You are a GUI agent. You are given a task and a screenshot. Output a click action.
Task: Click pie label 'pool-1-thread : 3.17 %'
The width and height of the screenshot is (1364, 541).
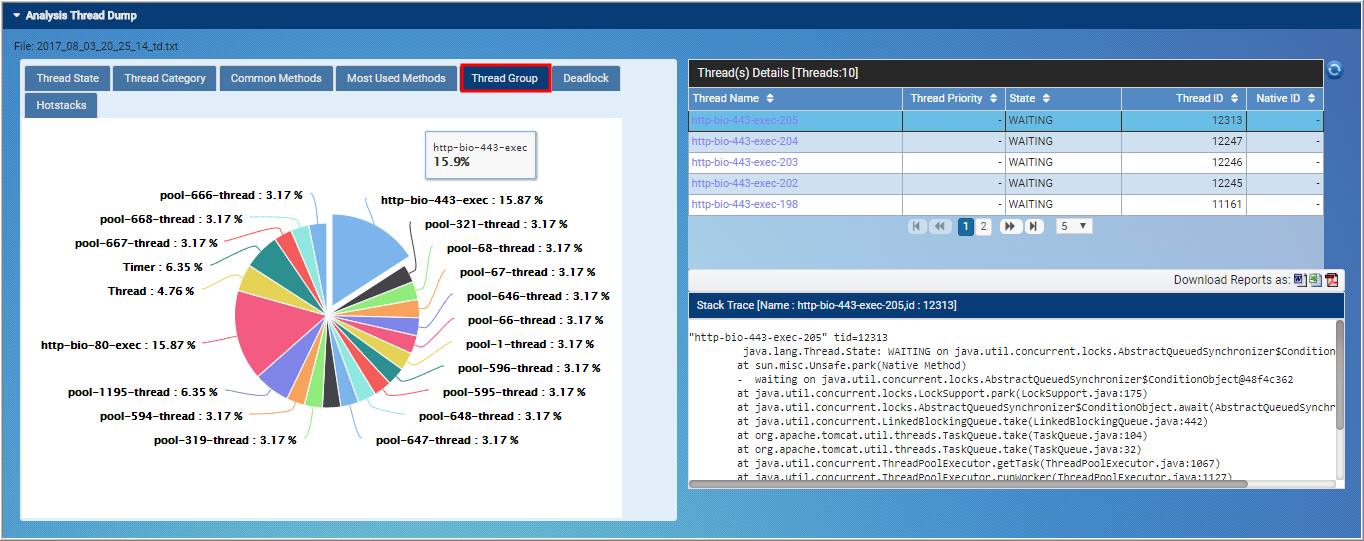pyautogui.click(x=528, y=344)
